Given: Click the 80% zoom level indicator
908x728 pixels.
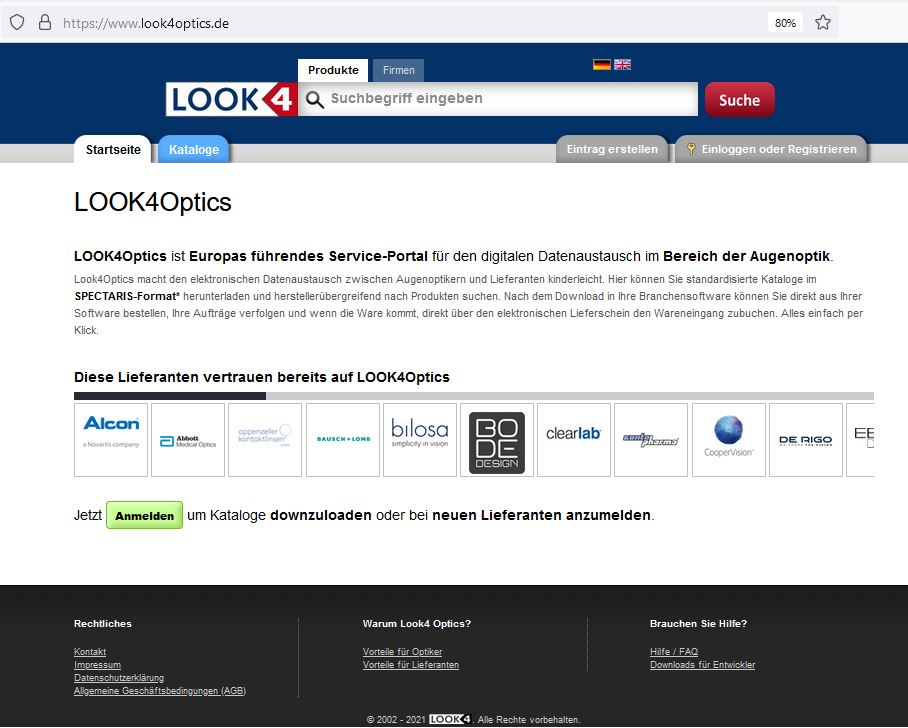Looking at the screenshot, I should pos(785,23).
